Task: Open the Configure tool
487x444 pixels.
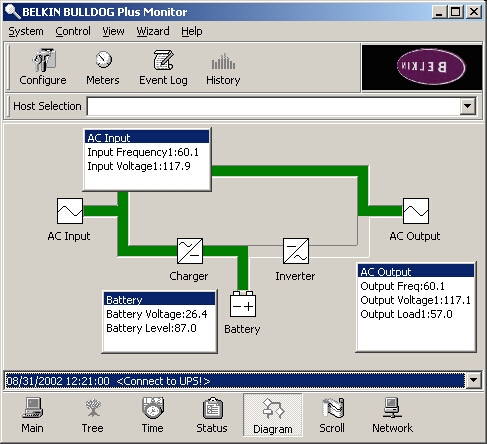Action: click(x=43, y=67)
